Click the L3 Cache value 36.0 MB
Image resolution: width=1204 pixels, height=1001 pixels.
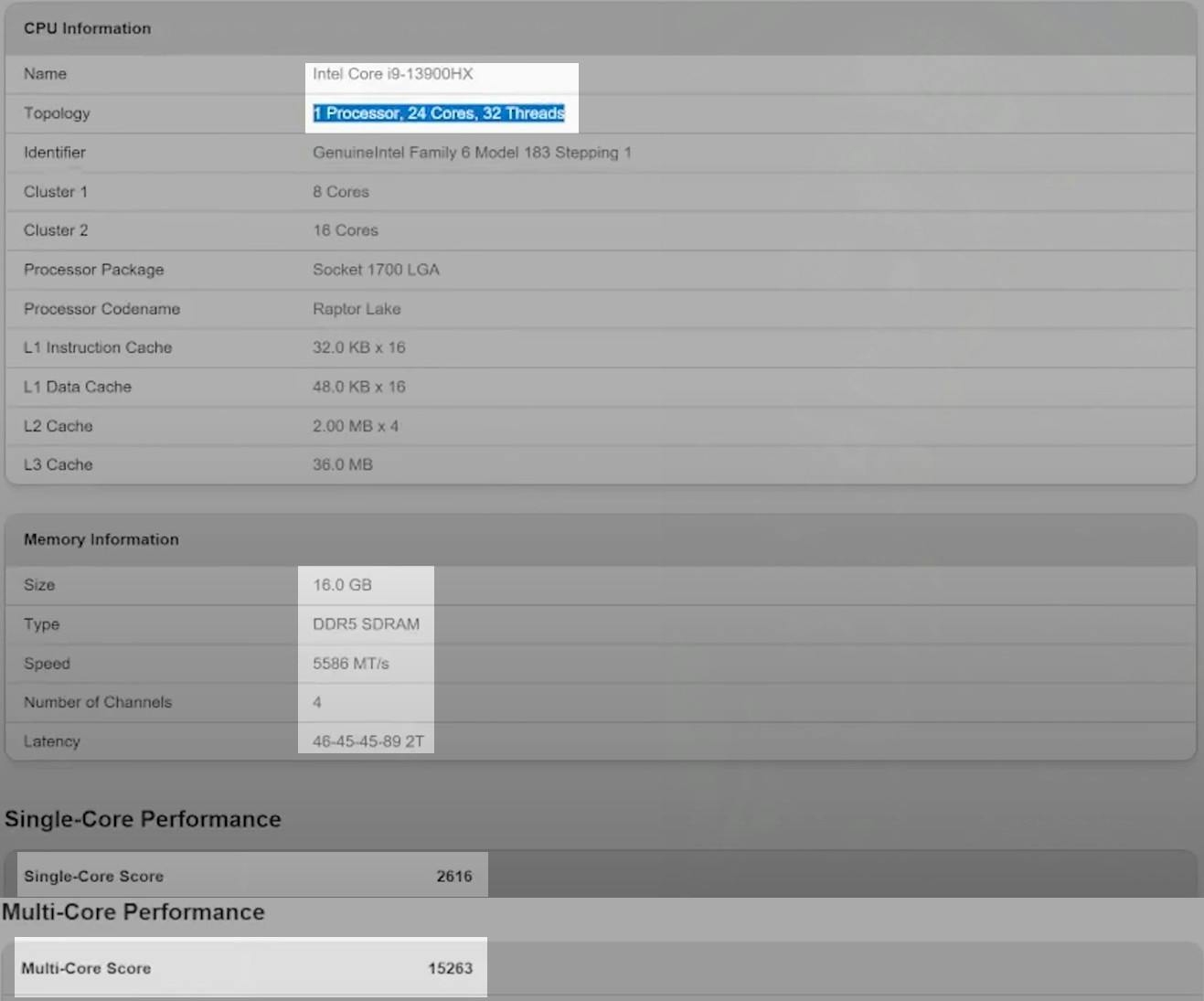343,464
